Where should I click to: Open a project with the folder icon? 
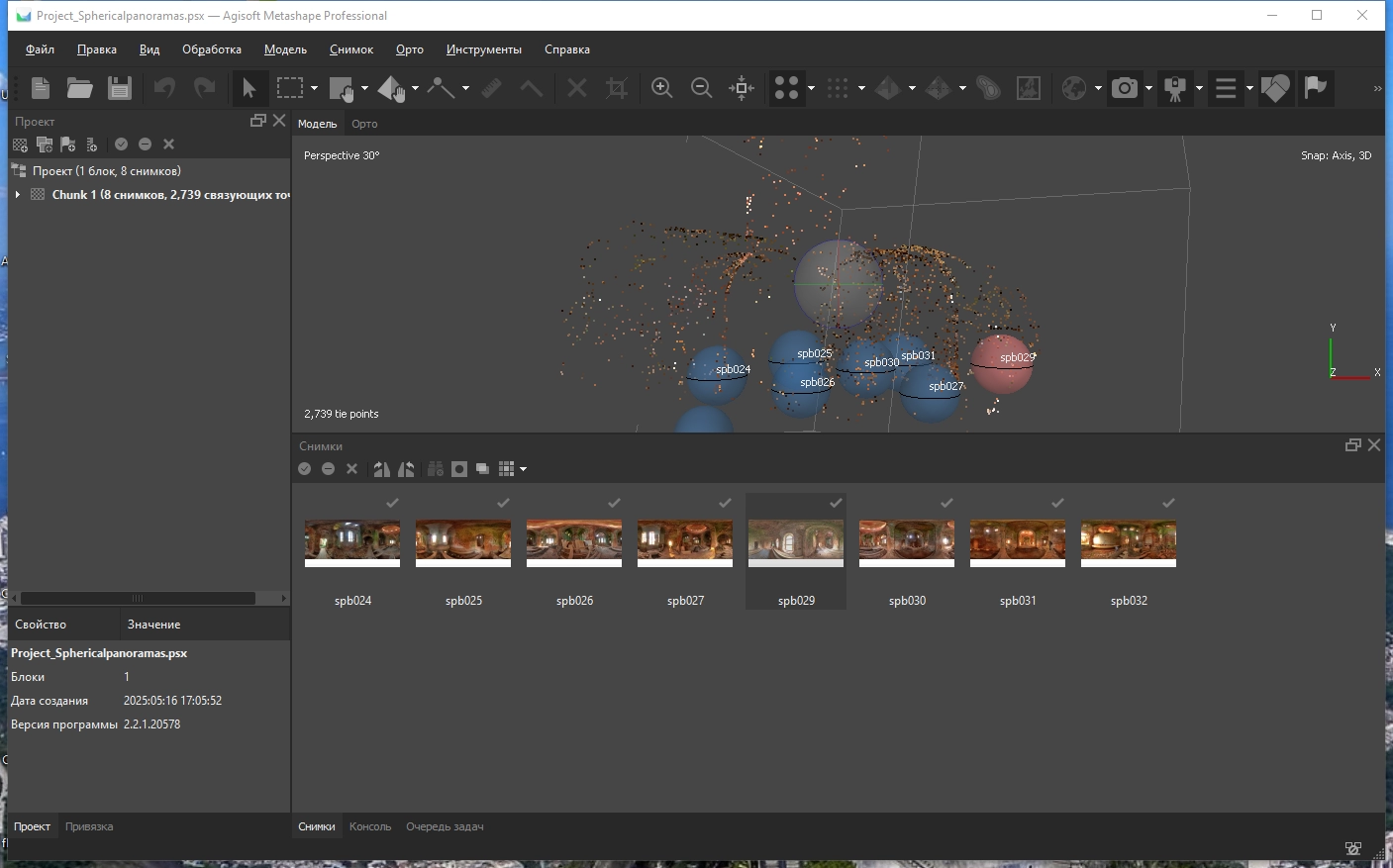(79, 88)
